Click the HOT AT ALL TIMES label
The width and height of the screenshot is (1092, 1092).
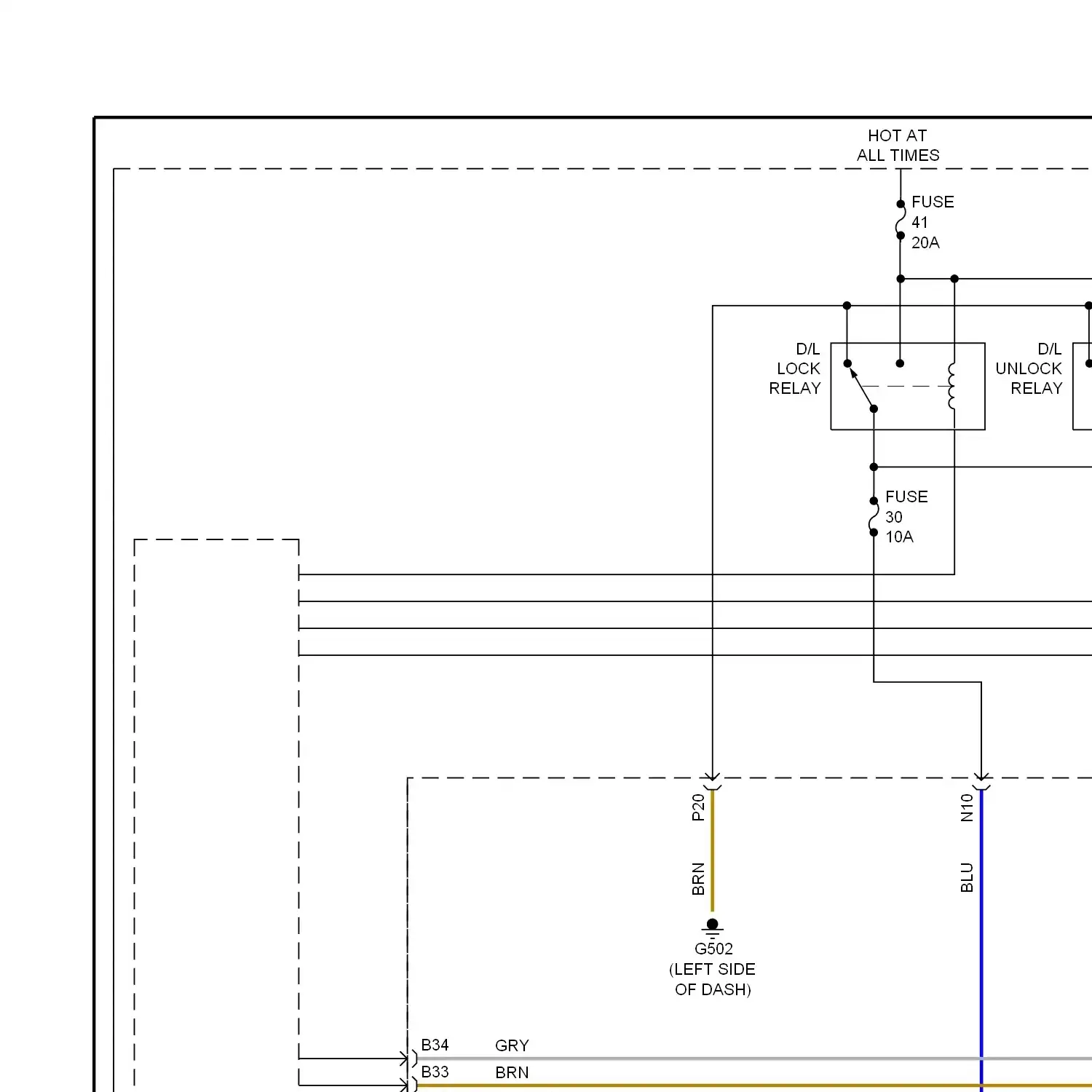pos(898,146)
